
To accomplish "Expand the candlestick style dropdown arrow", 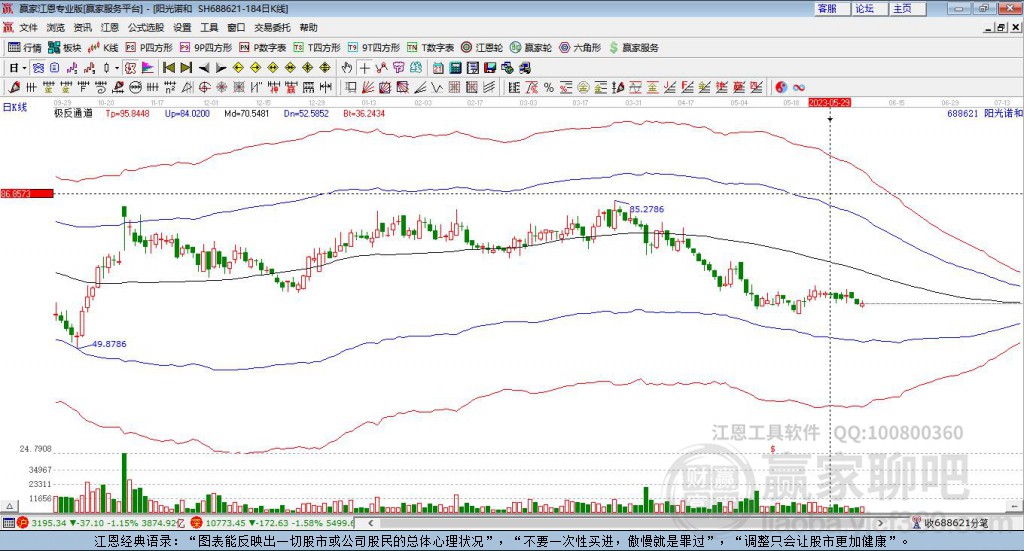I will (x=116, y=68).
